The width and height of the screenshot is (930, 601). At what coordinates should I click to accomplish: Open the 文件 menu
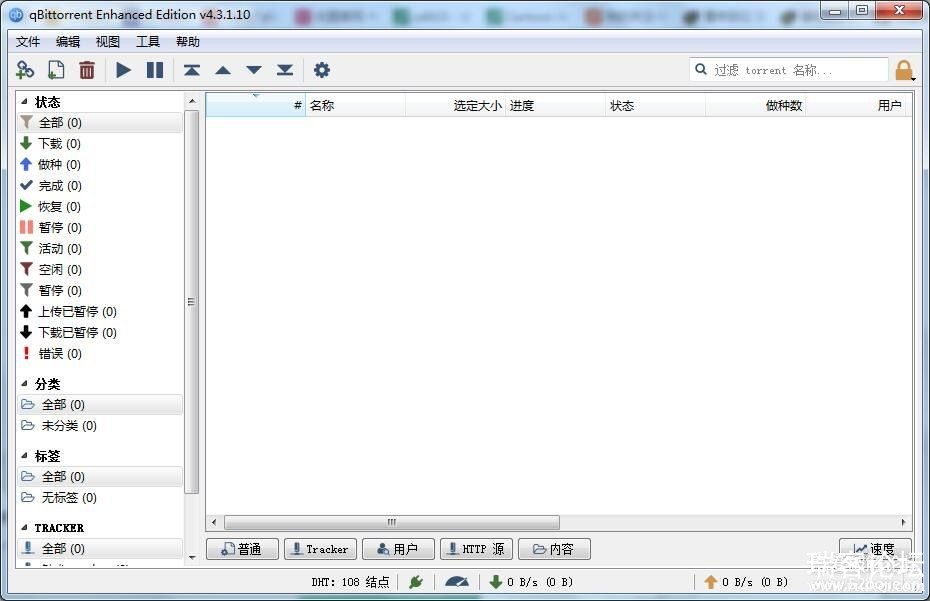coord(27,42)
